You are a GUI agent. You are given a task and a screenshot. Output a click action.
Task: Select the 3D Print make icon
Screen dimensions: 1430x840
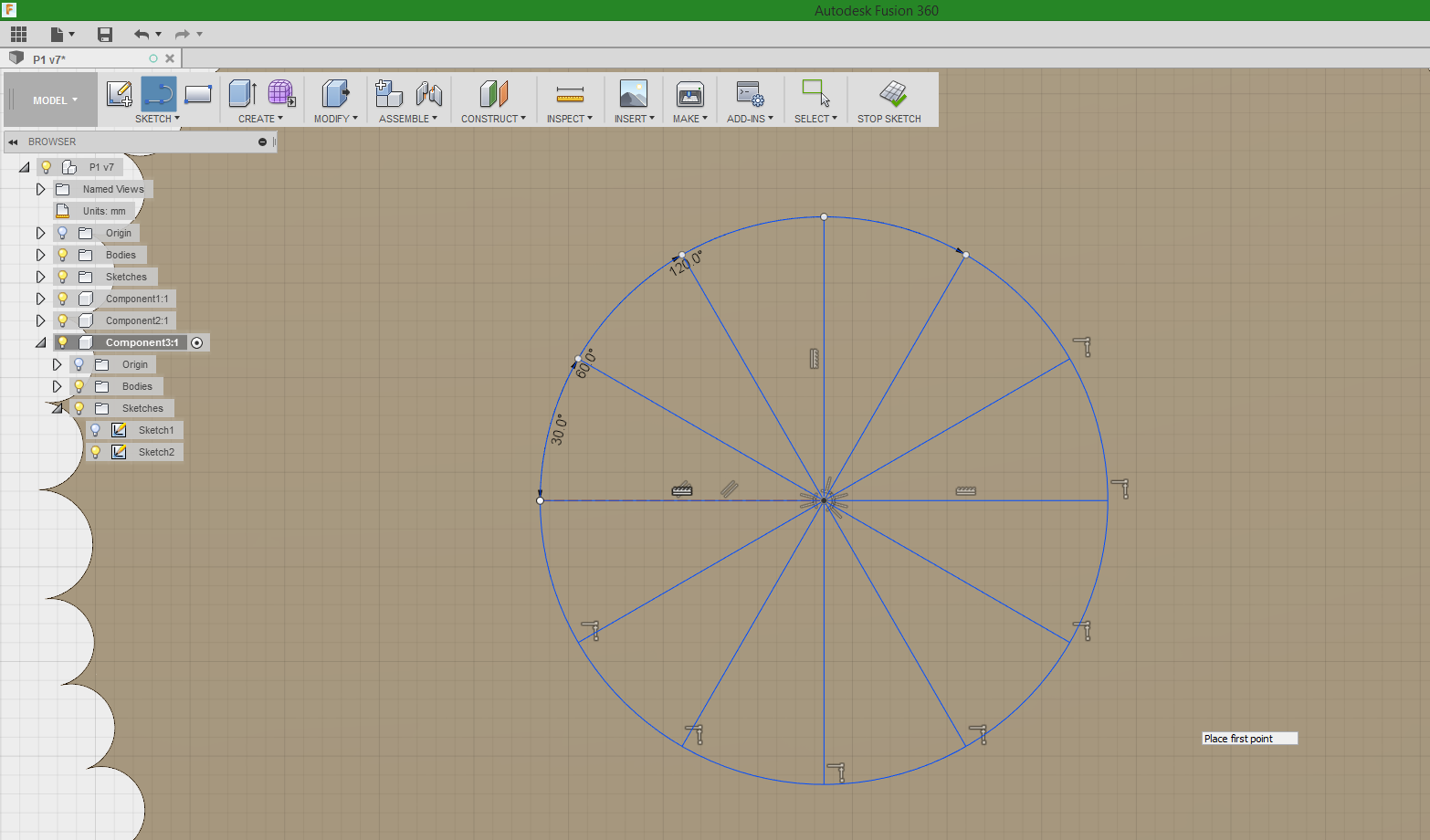click(690, 93)
